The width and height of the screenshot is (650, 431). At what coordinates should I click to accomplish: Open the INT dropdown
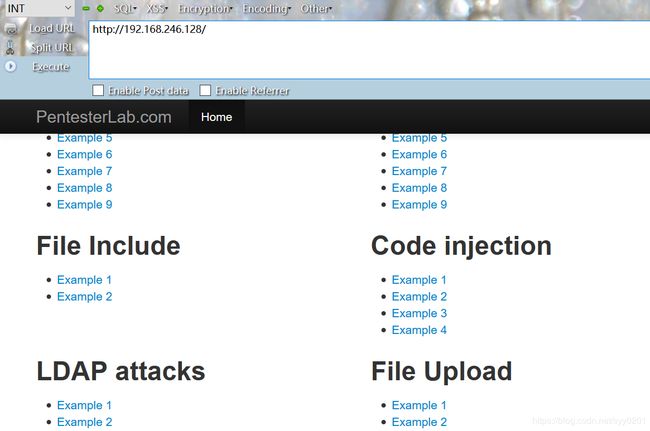(39, 8)
